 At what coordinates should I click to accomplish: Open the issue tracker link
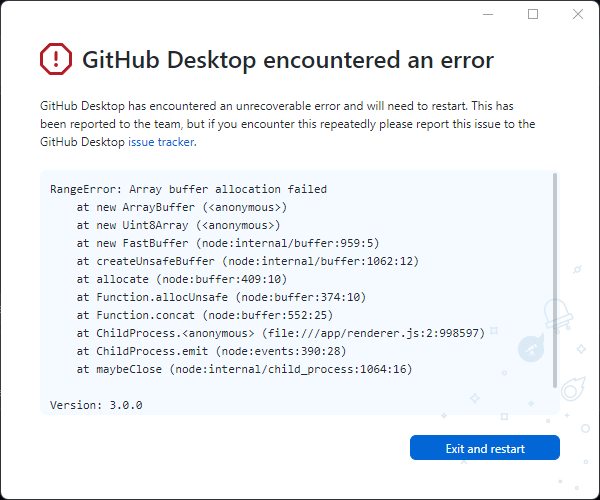coord(161,142)
